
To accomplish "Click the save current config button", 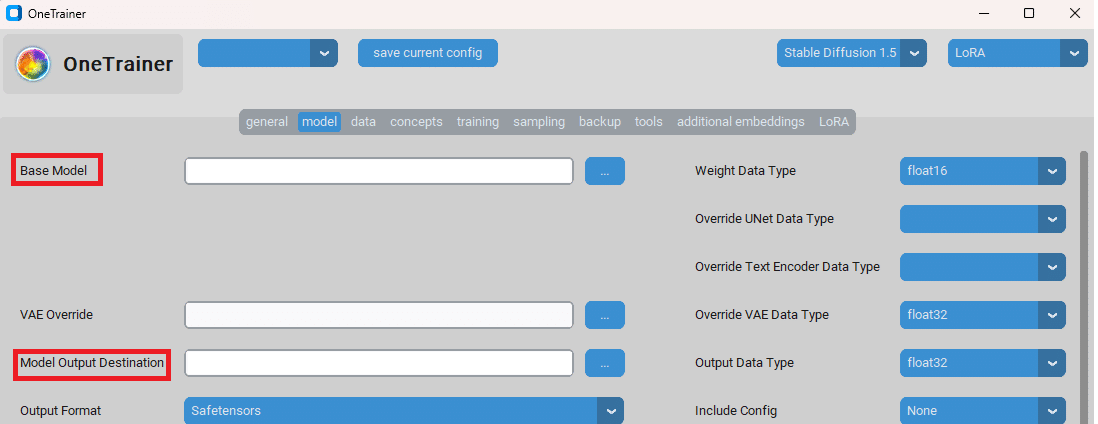I will pos(427,53).
